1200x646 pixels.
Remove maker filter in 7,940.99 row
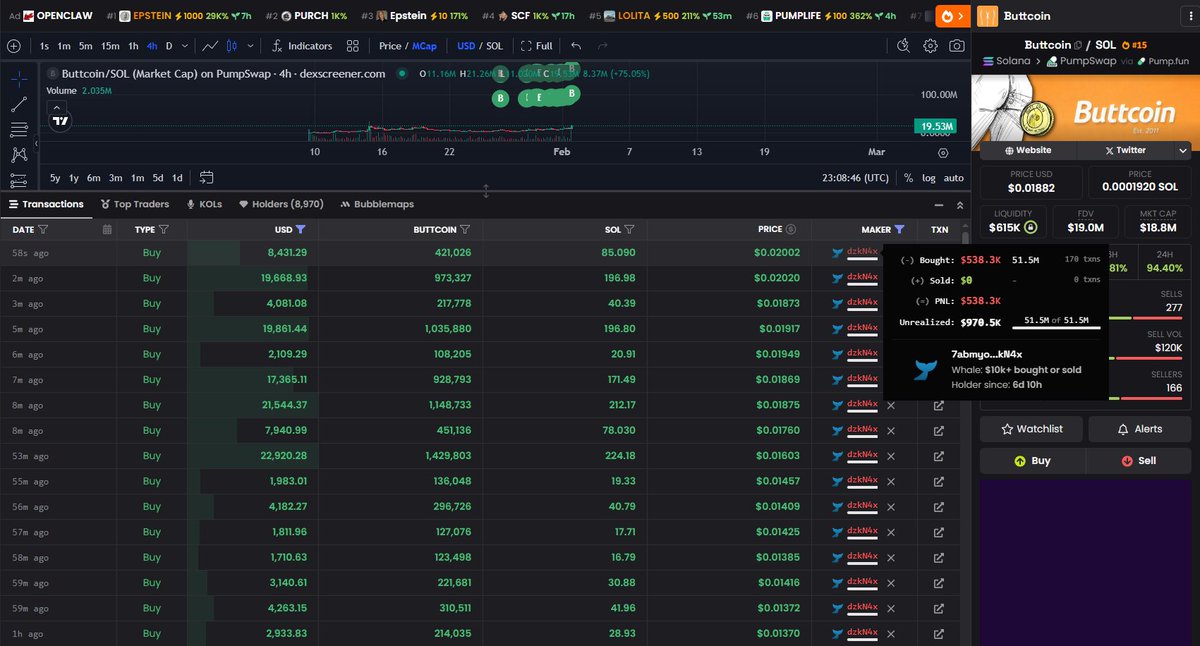tap(891, 431)
